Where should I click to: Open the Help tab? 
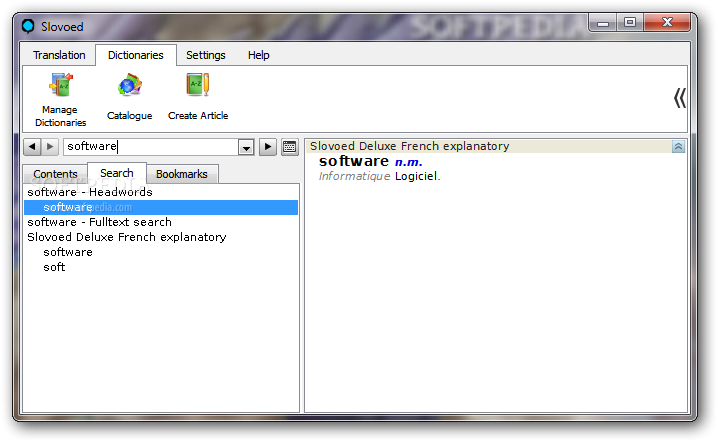[x=259, y=55]
